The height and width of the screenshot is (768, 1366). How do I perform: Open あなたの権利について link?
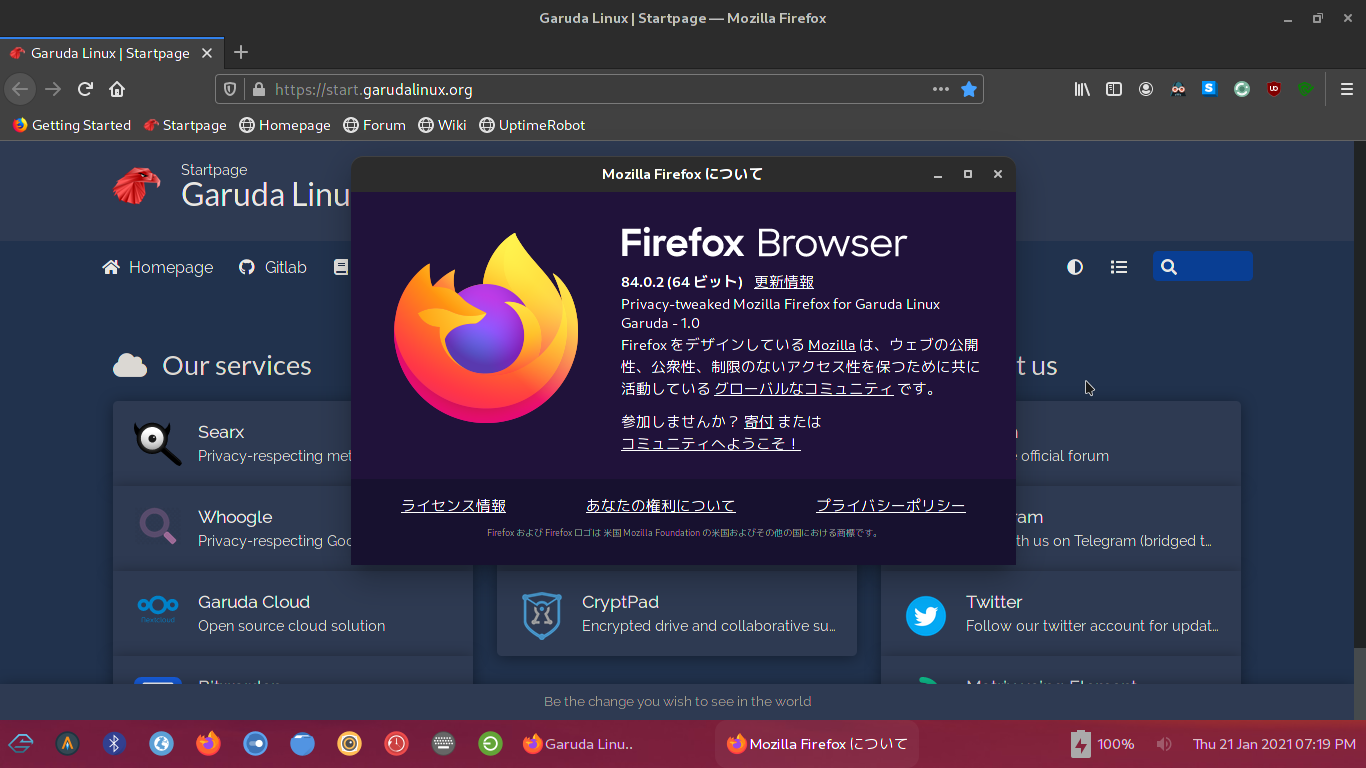coord(661,506)
